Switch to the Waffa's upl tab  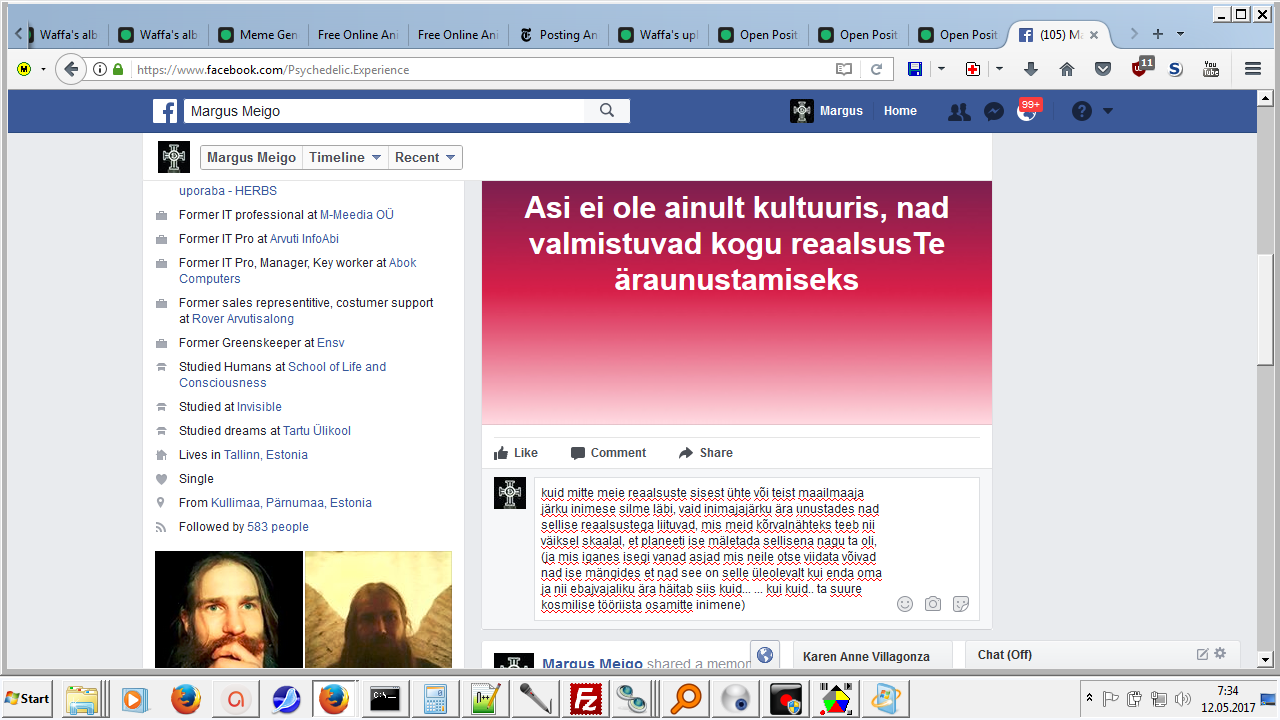(657, 35)
